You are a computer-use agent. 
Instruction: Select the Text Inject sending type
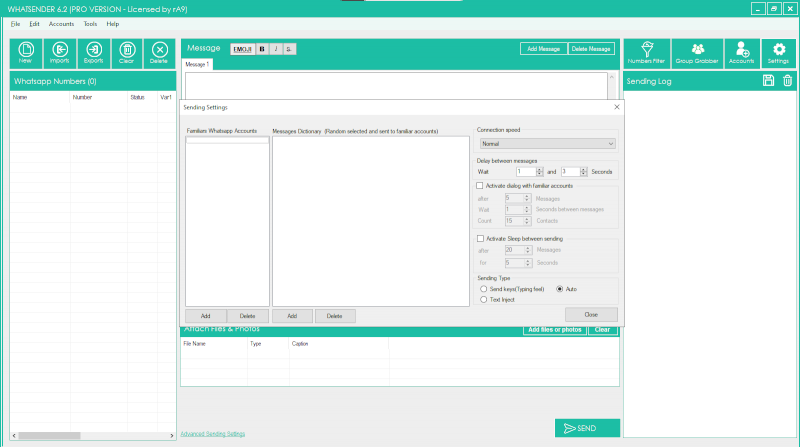(x=484, y=299)
